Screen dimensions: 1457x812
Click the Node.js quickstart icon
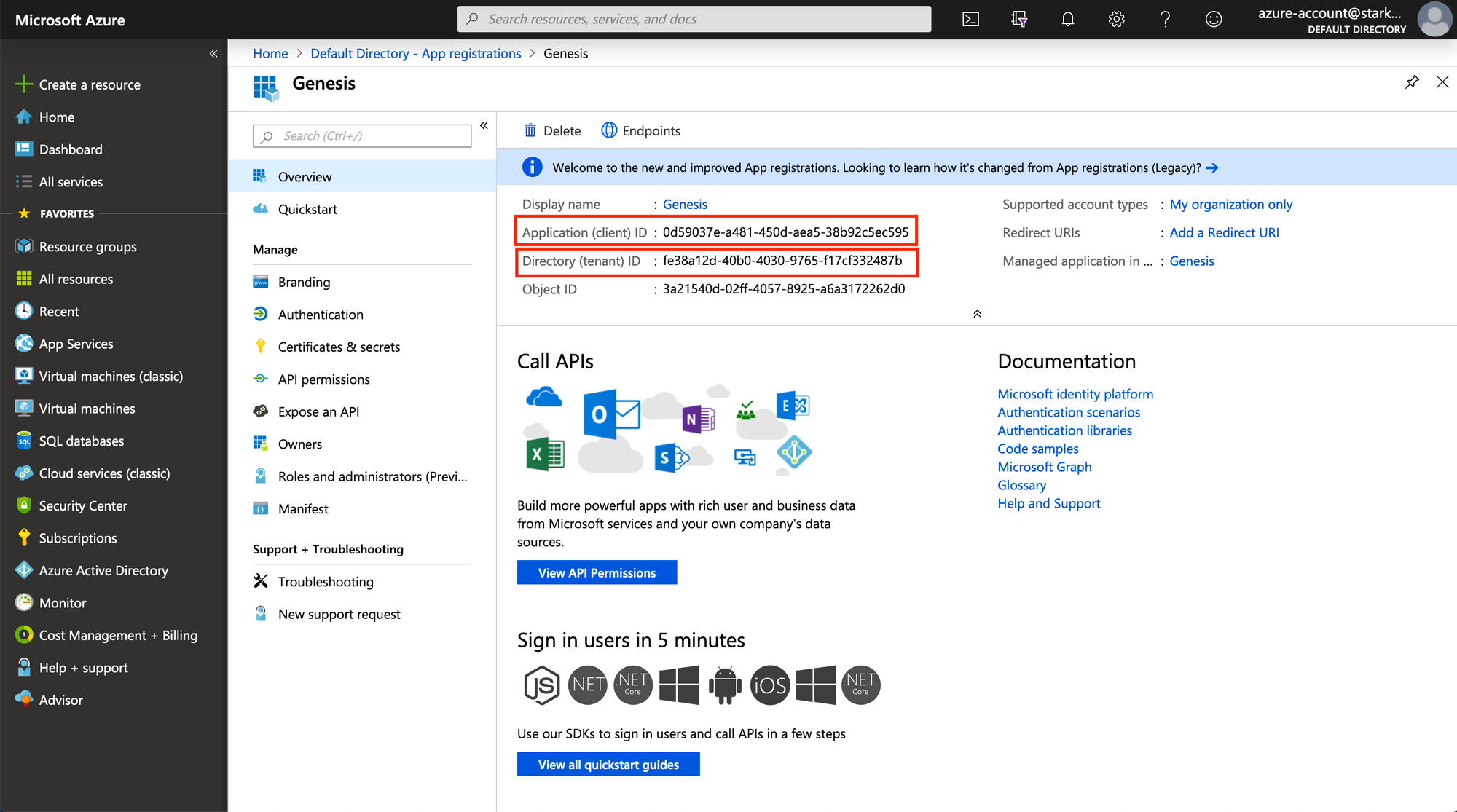click(x=542, y=685)
